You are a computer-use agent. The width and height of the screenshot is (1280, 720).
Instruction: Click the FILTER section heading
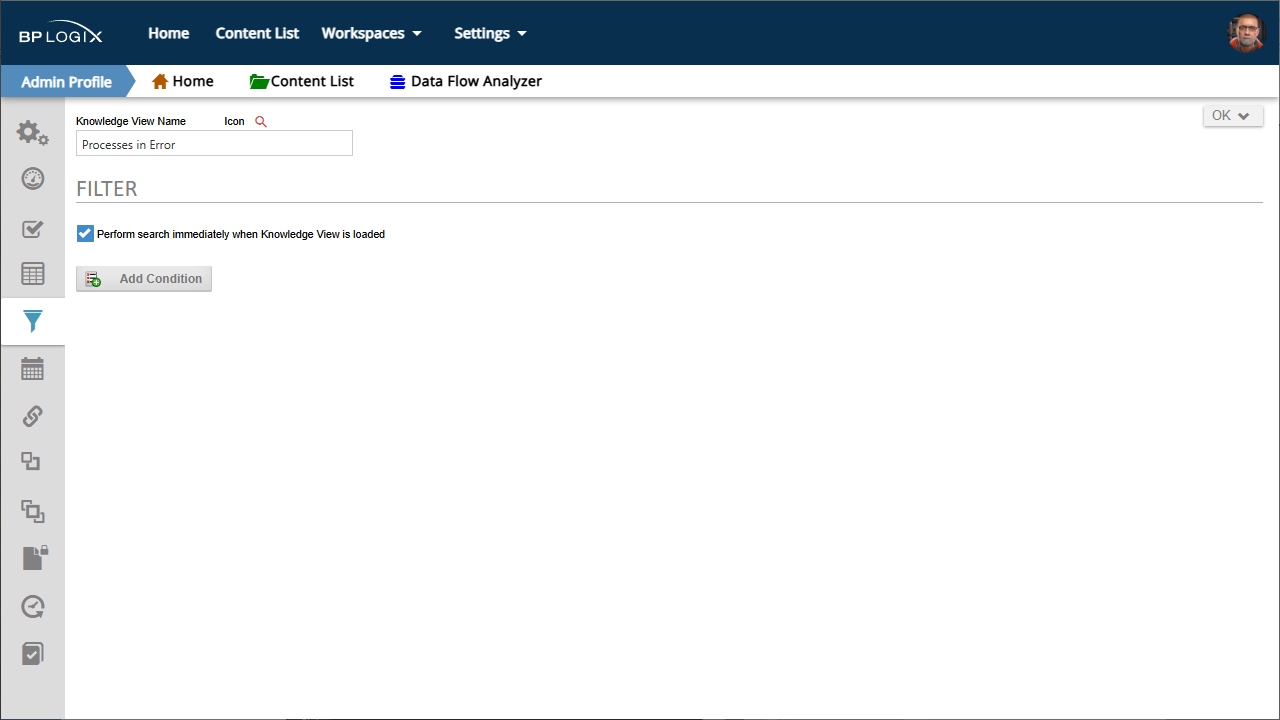coord(107,189)
